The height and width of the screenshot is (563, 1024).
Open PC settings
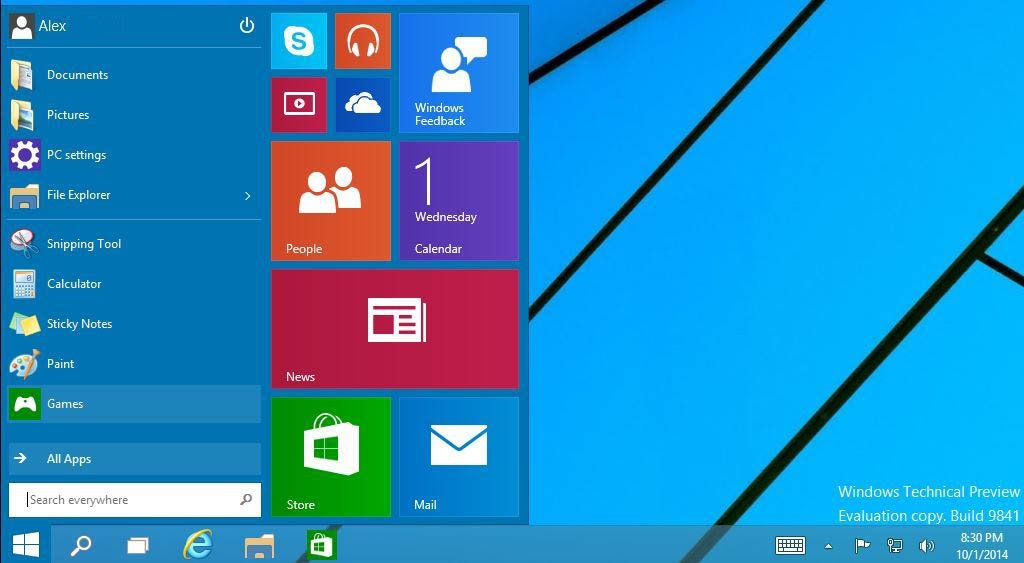click(x=134, y=155)
